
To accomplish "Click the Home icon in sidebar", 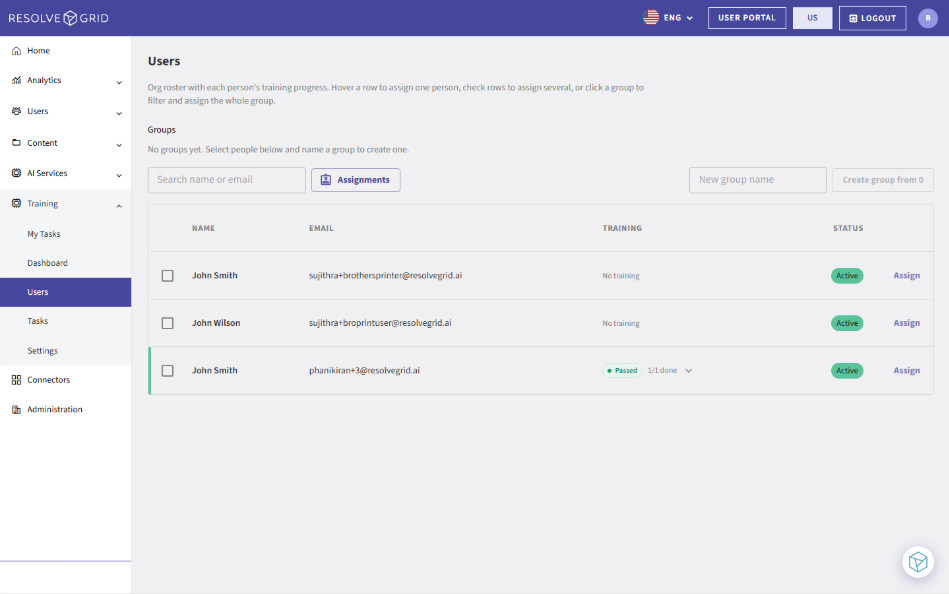I will (x=16, y=51).
